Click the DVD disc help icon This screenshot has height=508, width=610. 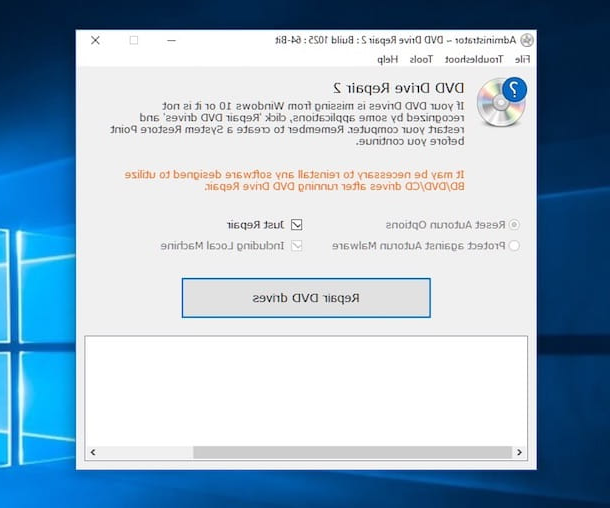[x=502, y=102]
